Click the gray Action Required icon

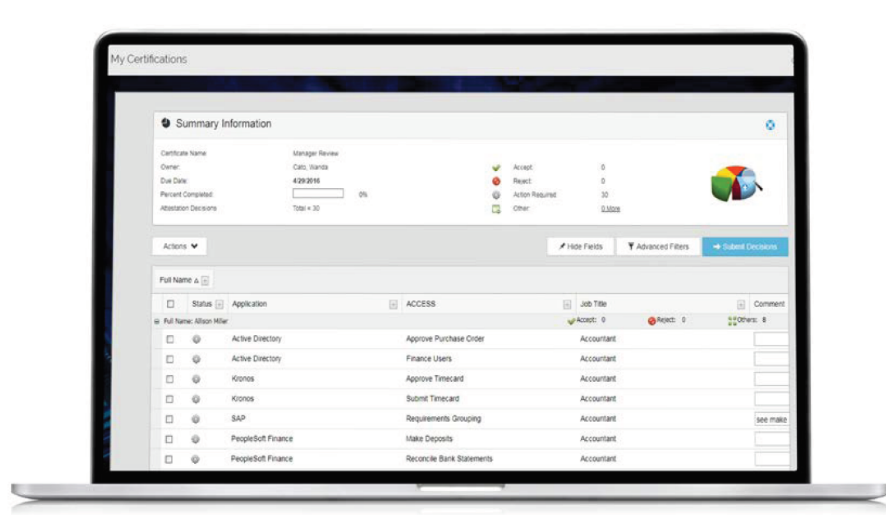click(x=496, y=195)
